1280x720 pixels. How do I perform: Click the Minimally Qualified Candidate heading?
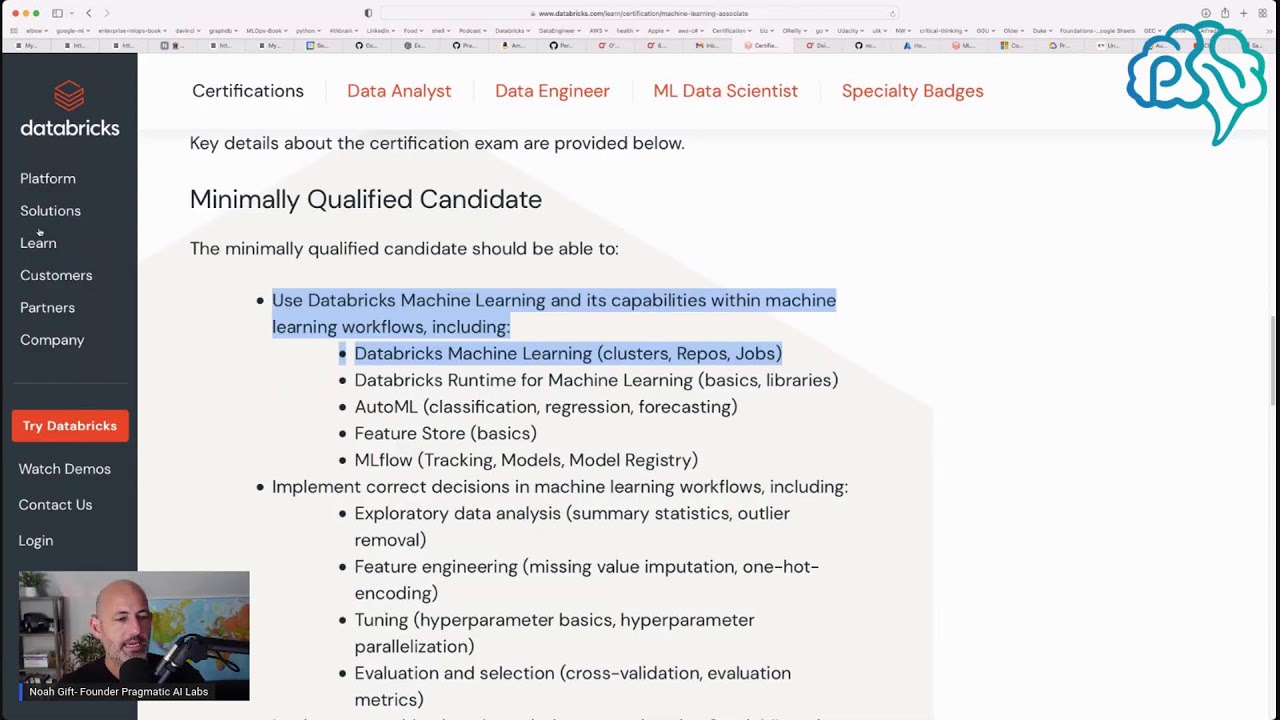(x=366, y=199)
